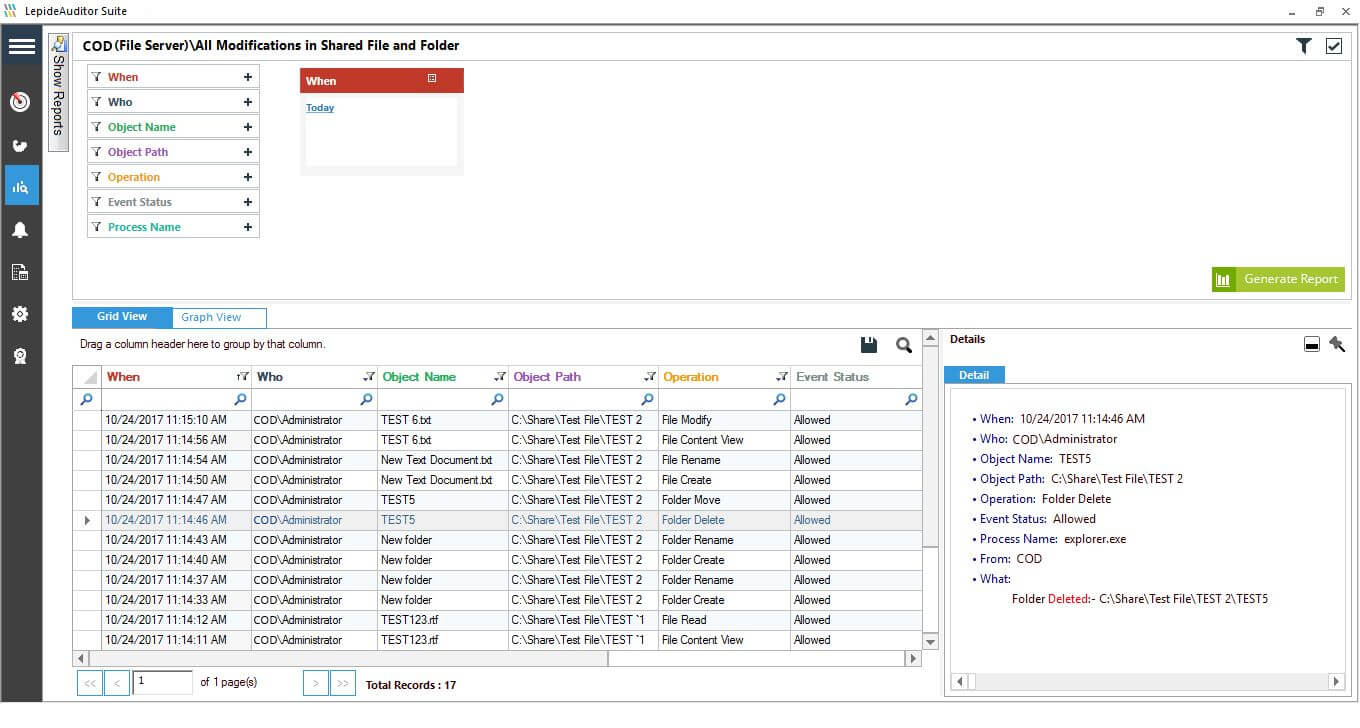Select the Detail tab in Details pane
The image size is (1360, 728).
click(974, 375)
